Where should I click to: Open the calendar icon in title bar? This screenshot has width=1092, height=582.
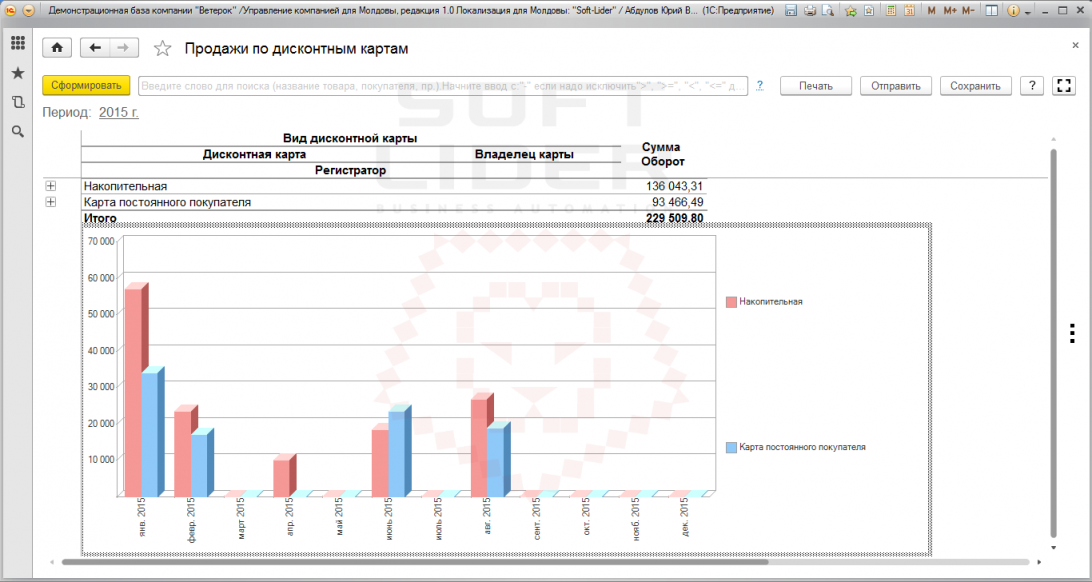(910, 10)
